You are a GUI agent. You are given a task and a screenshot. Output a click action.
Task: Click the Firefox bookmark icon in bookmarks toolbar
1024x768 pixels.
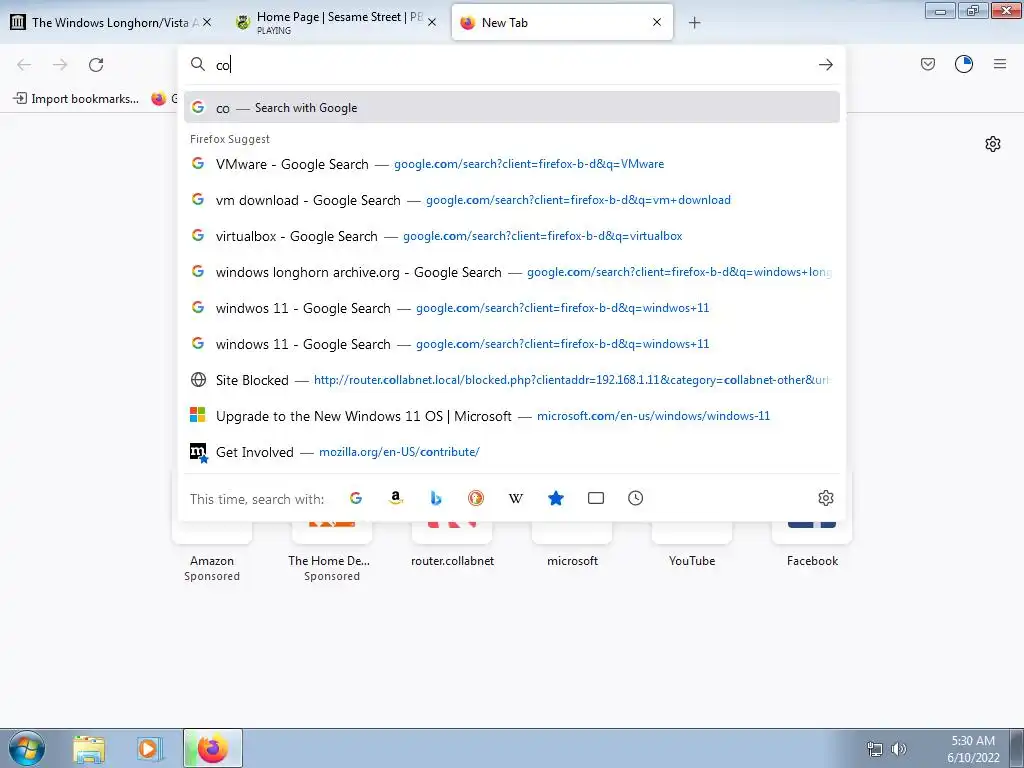(x=159, y=99)
